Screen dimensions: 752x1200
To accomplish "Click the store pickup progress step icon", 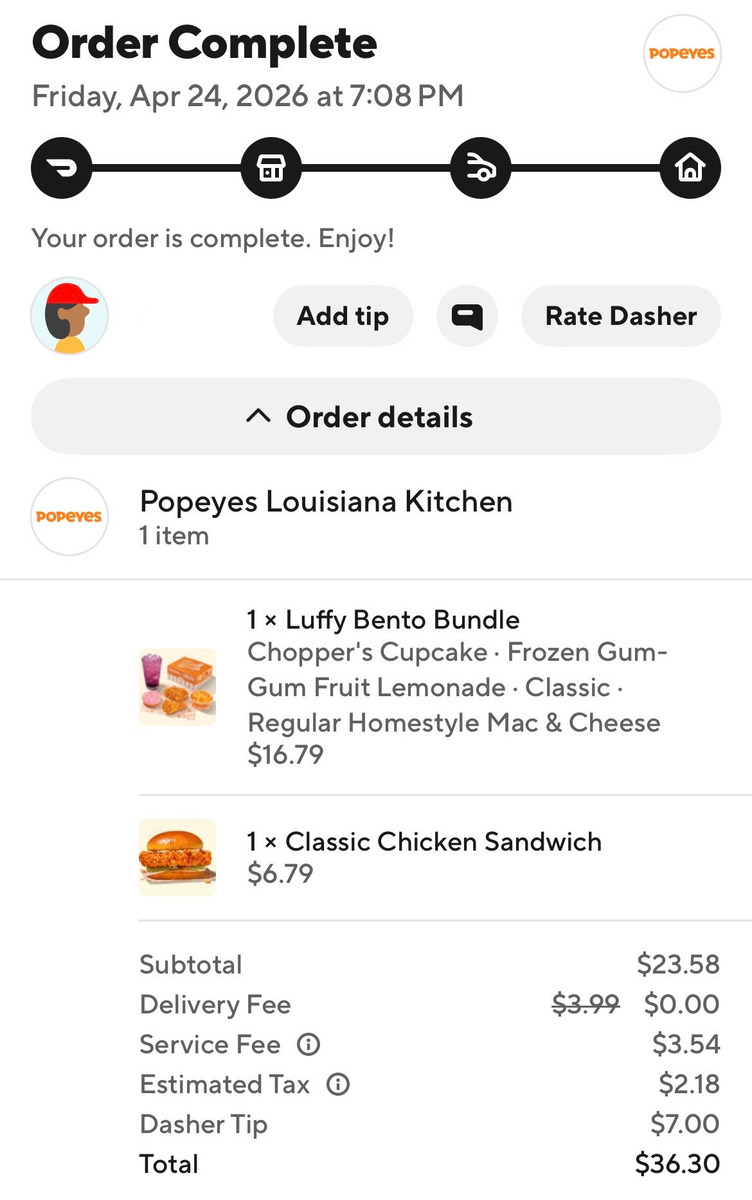I will point(271,168).
